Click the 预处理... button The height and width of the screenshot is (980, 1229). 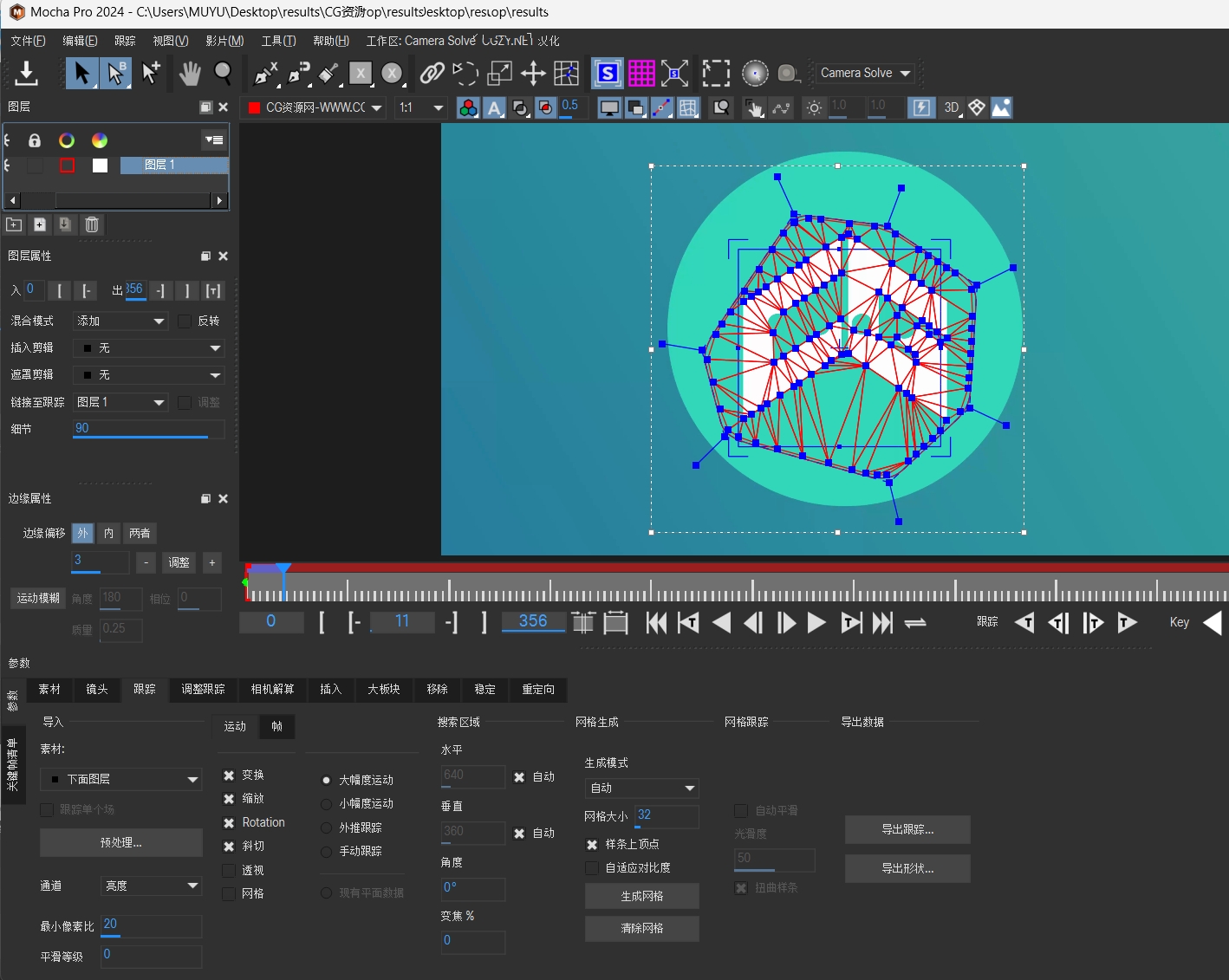[x=121, y=842]
